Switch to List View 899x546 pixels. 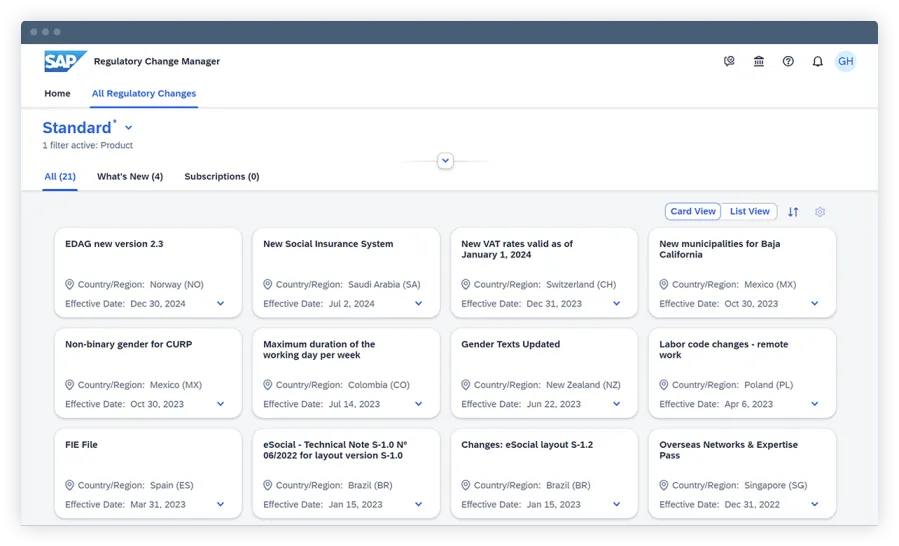pyautogui.click(x=749, y=212)
